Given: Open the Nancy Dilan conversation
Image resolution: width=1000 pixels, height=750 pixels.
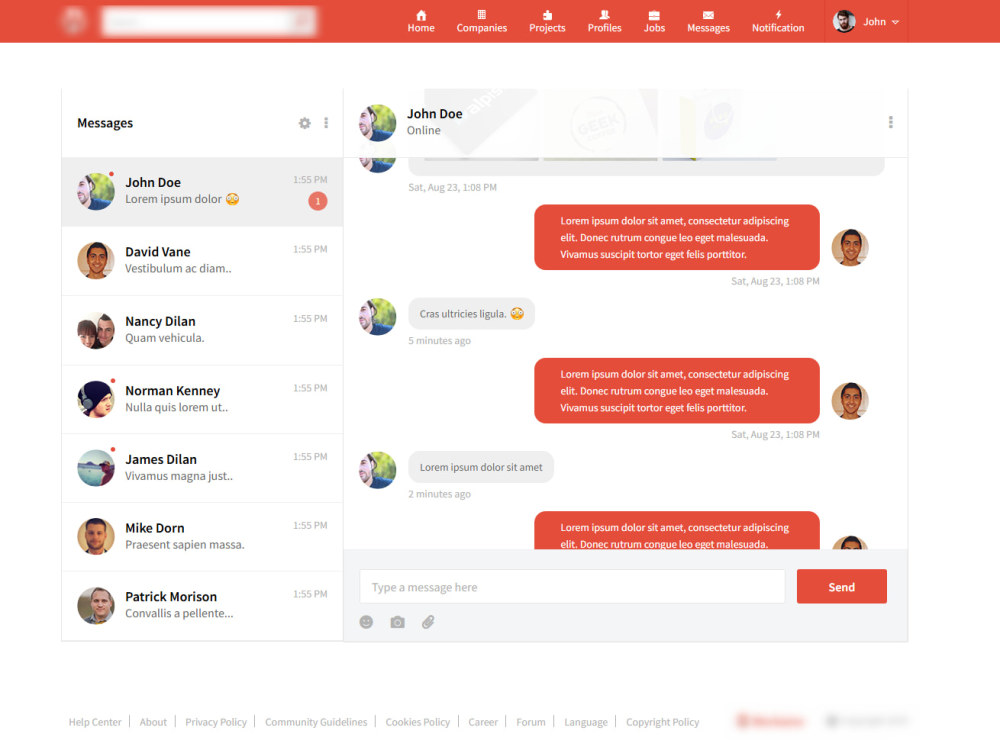Looking at the screenshot, I should (x=202, y=330).
